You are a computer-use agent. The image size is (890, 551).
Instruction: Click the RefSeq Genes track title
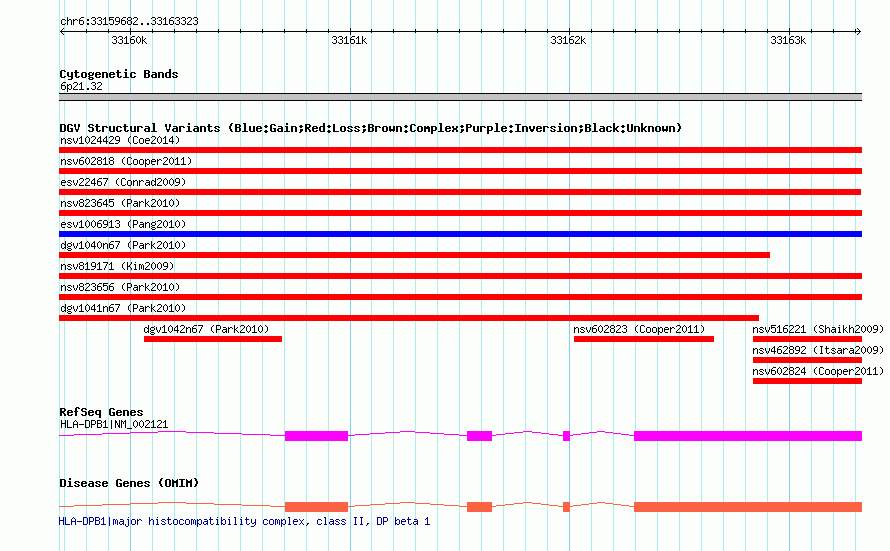pyautogui.click(x=101, y=412)
